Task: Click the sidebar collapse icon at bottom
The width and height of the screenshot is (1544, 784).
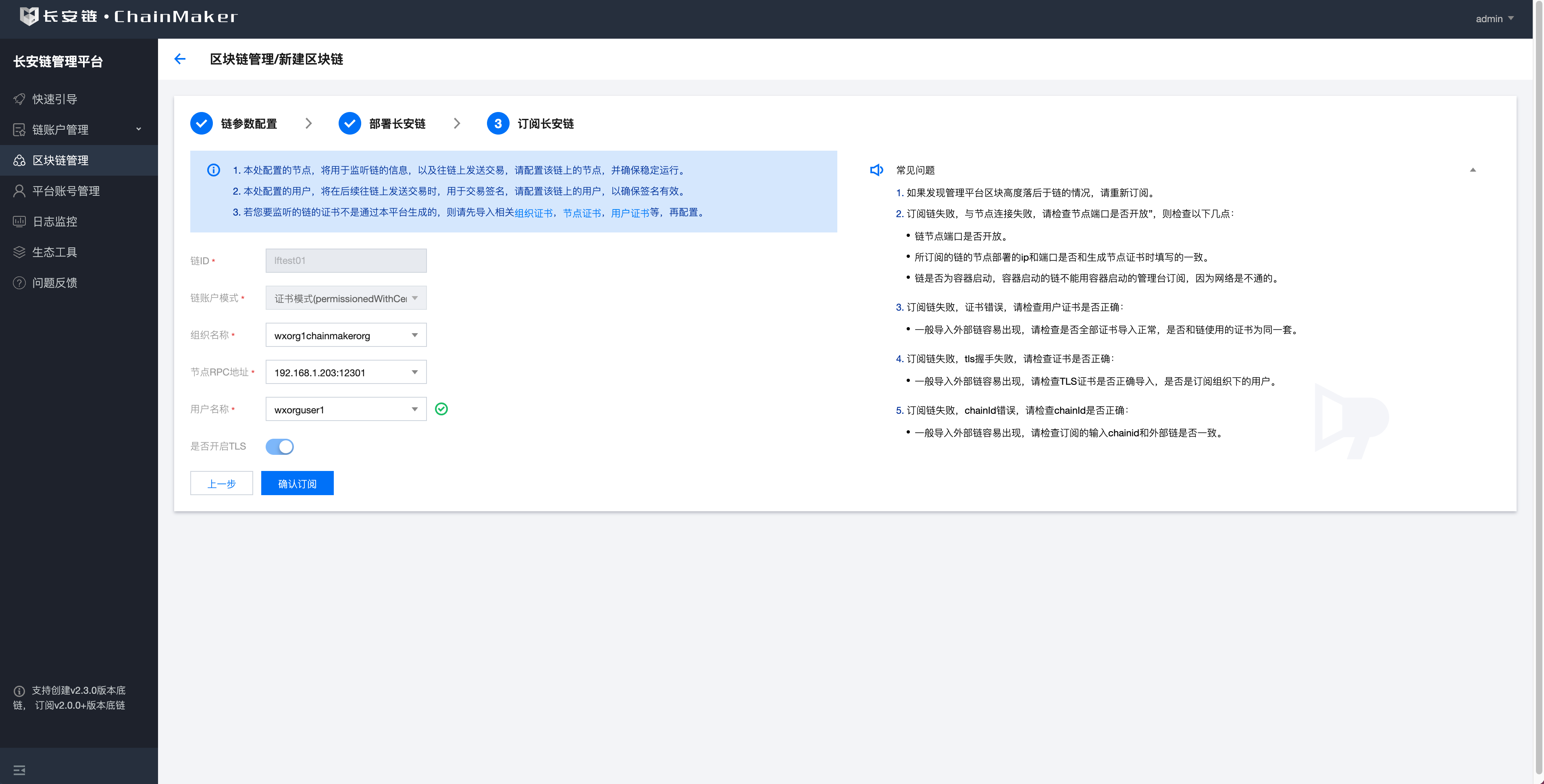Action: click(x=19, y=770)
